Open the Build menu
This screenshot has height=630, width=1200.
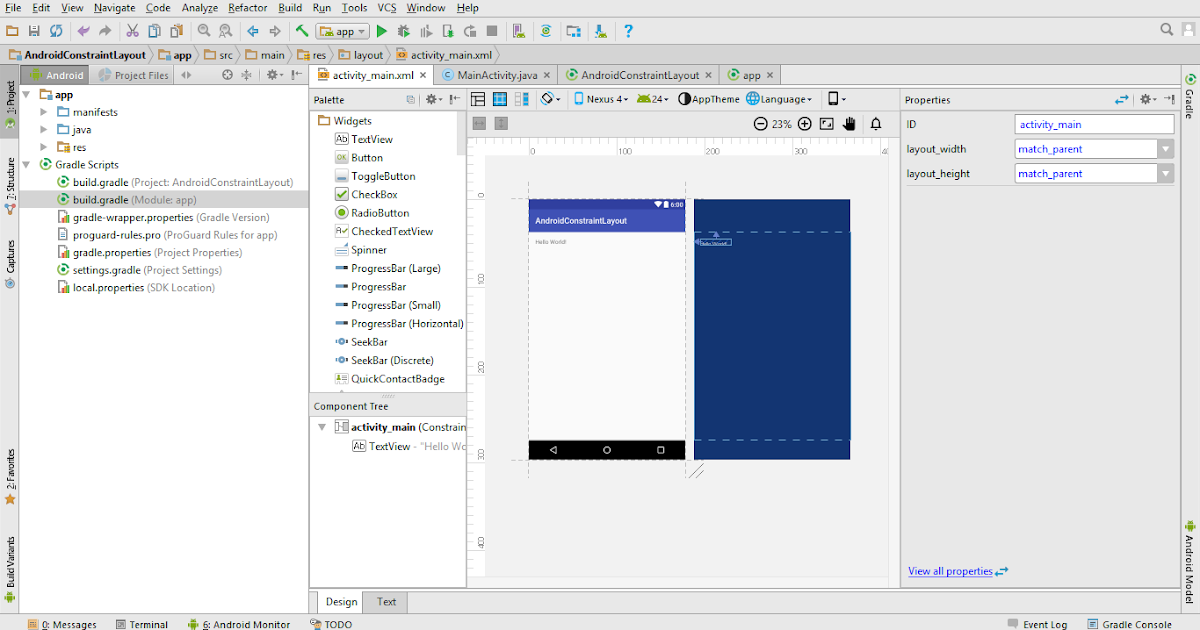point(290,8)
